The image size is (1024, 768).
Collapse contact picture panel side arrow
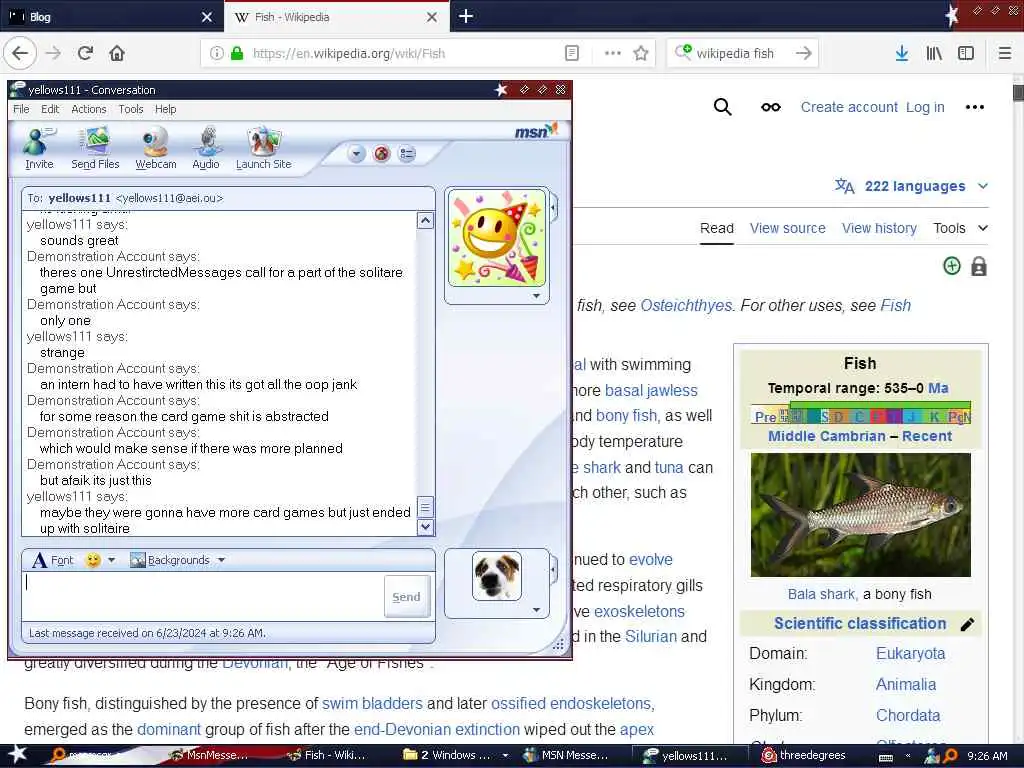pyautogui.click(x=553, y=209)
